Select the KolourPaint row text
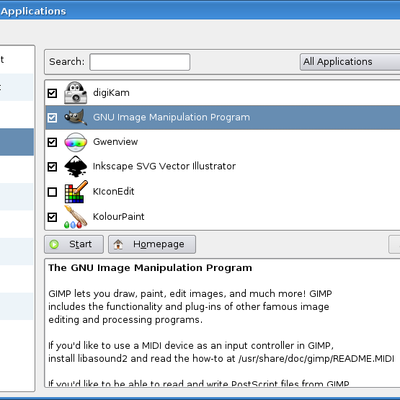 (118, 217)
